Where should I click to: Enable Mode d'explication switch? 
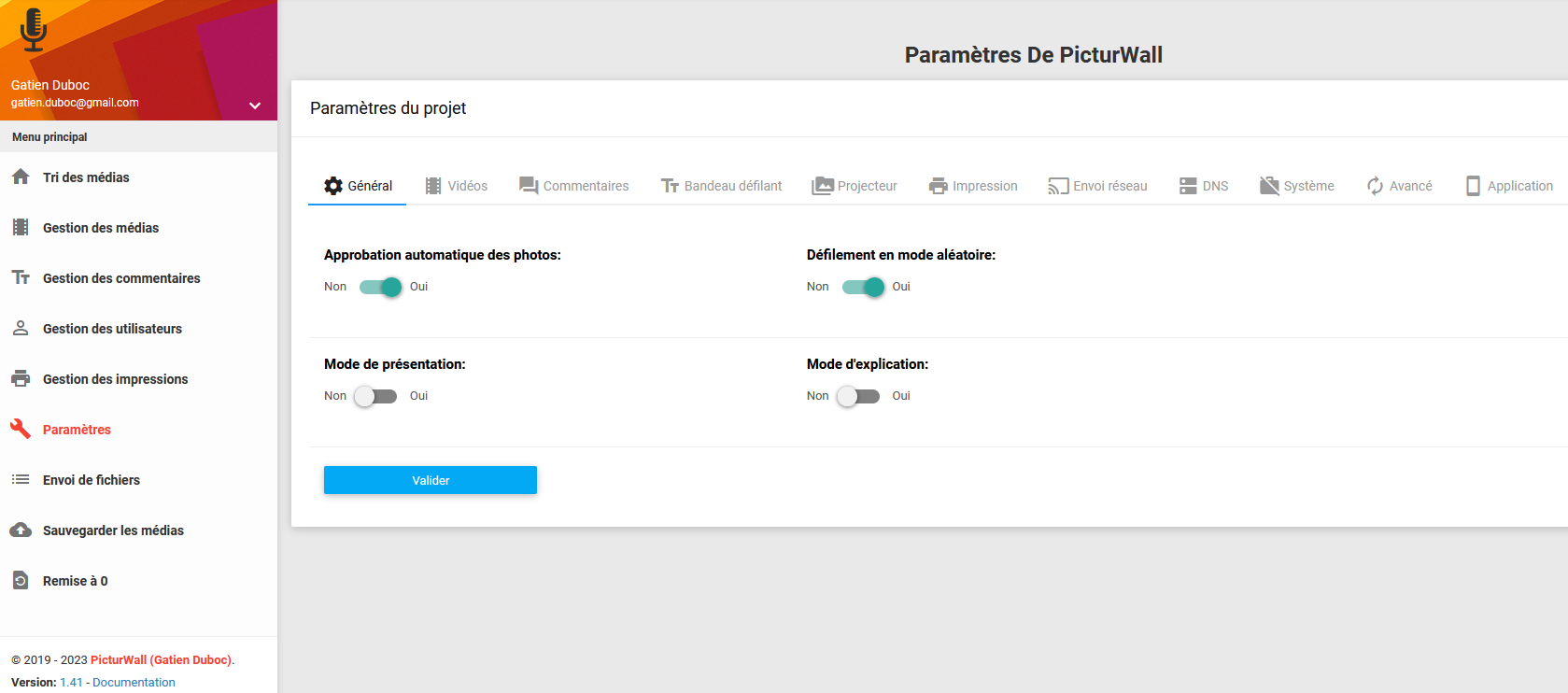coord(858,396)
